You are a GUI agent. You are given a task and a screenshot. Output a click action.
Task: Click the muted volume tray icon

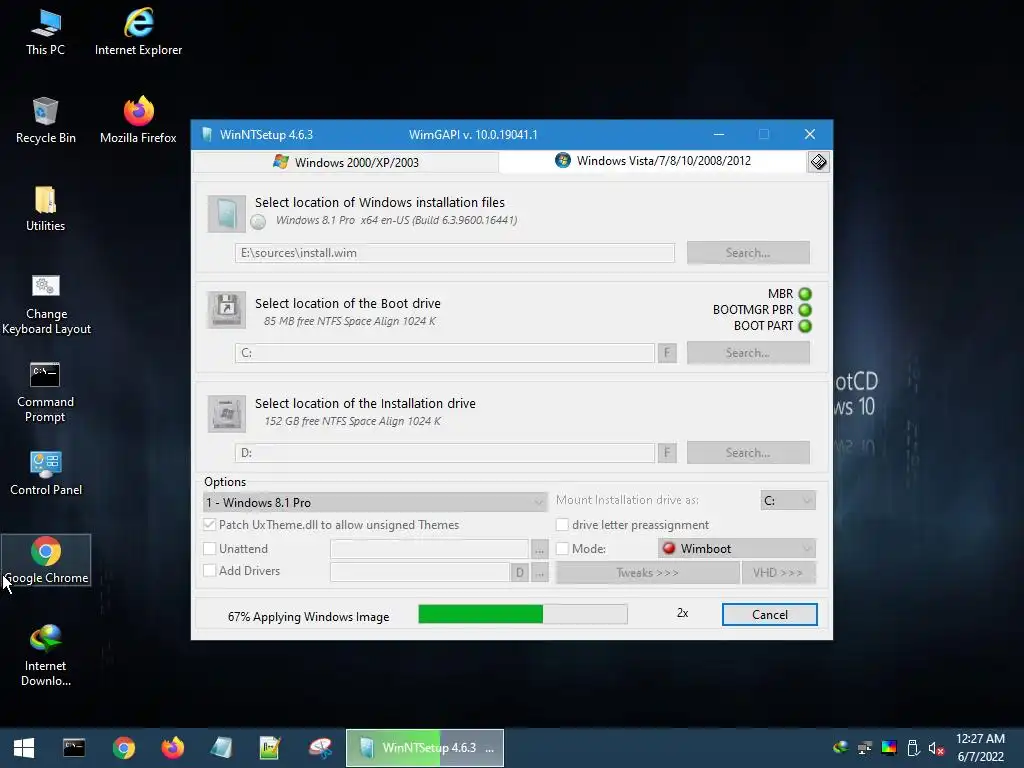936,748
